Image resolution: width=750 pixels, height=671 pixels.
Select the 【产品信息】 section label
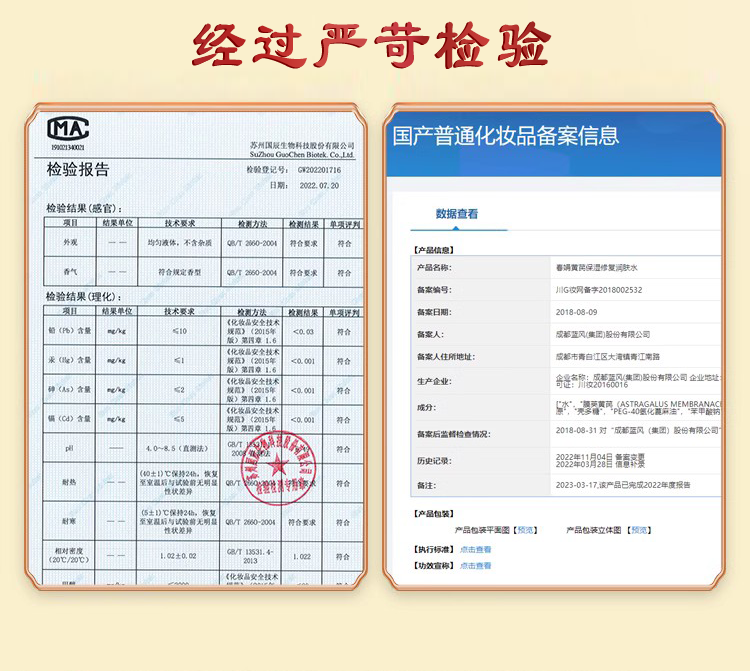click(434, 250)
